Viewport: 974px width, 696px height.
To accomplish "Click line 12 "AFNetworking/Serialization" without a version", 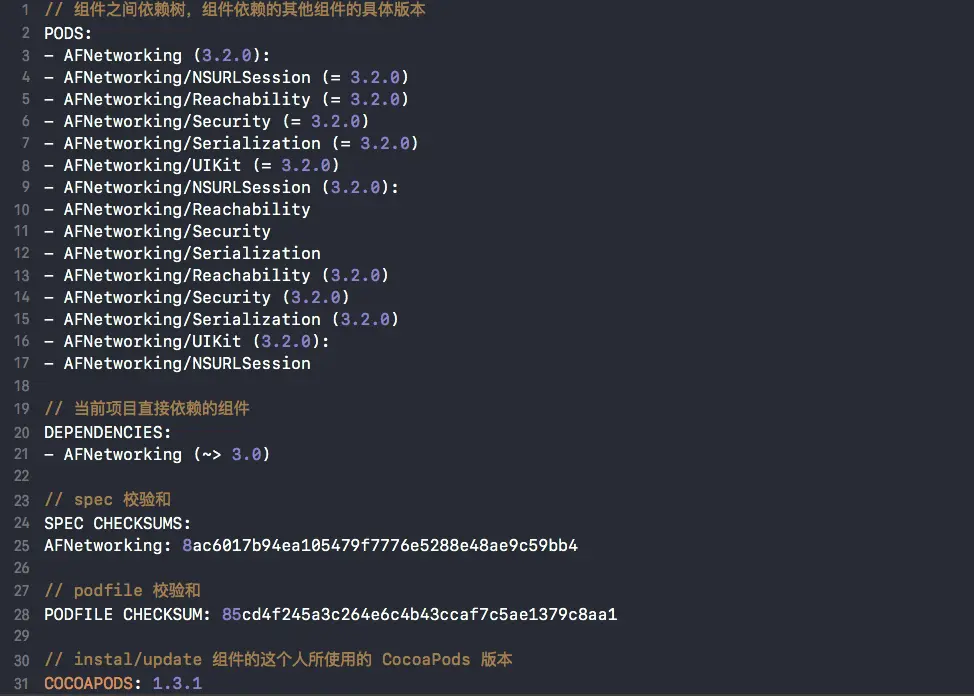I will pyautogui.click(x=182, y=254).
